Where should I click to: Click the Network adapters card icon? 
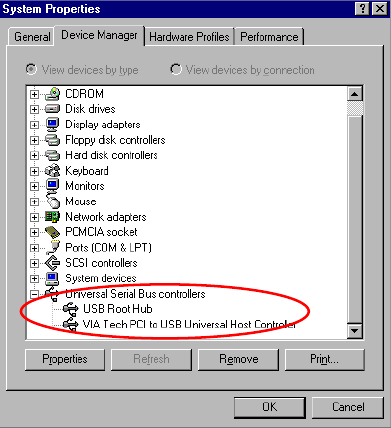[x=52, y=217]
